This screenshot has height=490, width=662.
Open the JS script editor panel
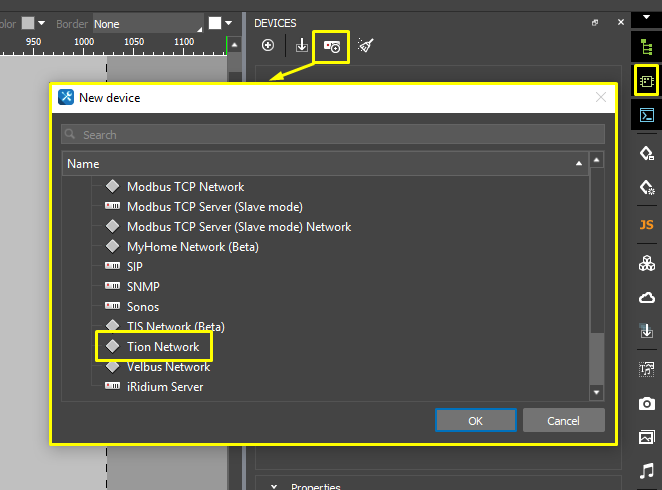(x=646, y=225)
